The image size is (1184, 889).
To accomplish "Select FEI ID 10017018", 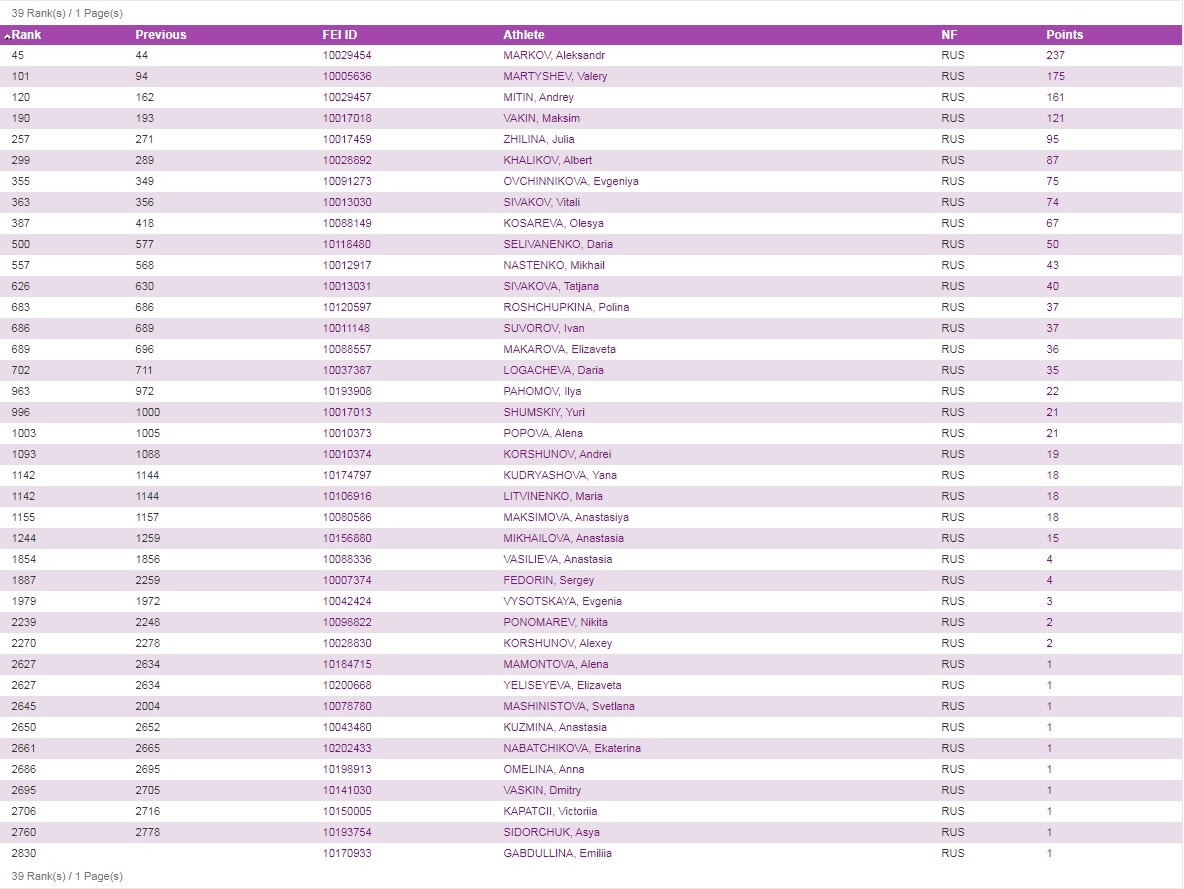I will [347, 119].
